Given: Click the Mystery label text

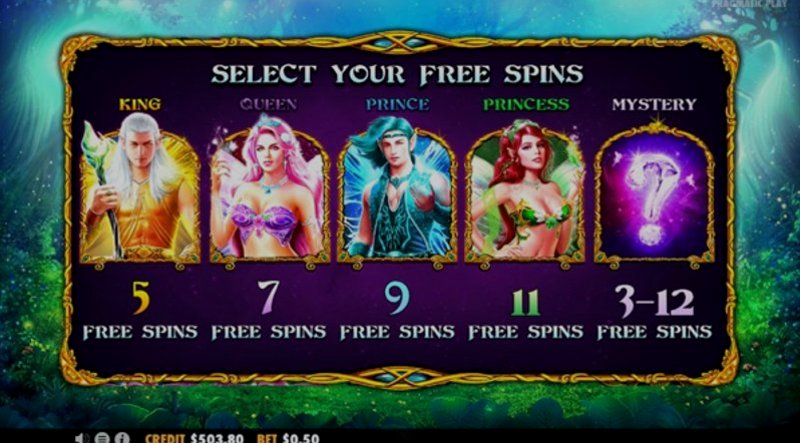Looking at the screenshot, I should point(654,105).
